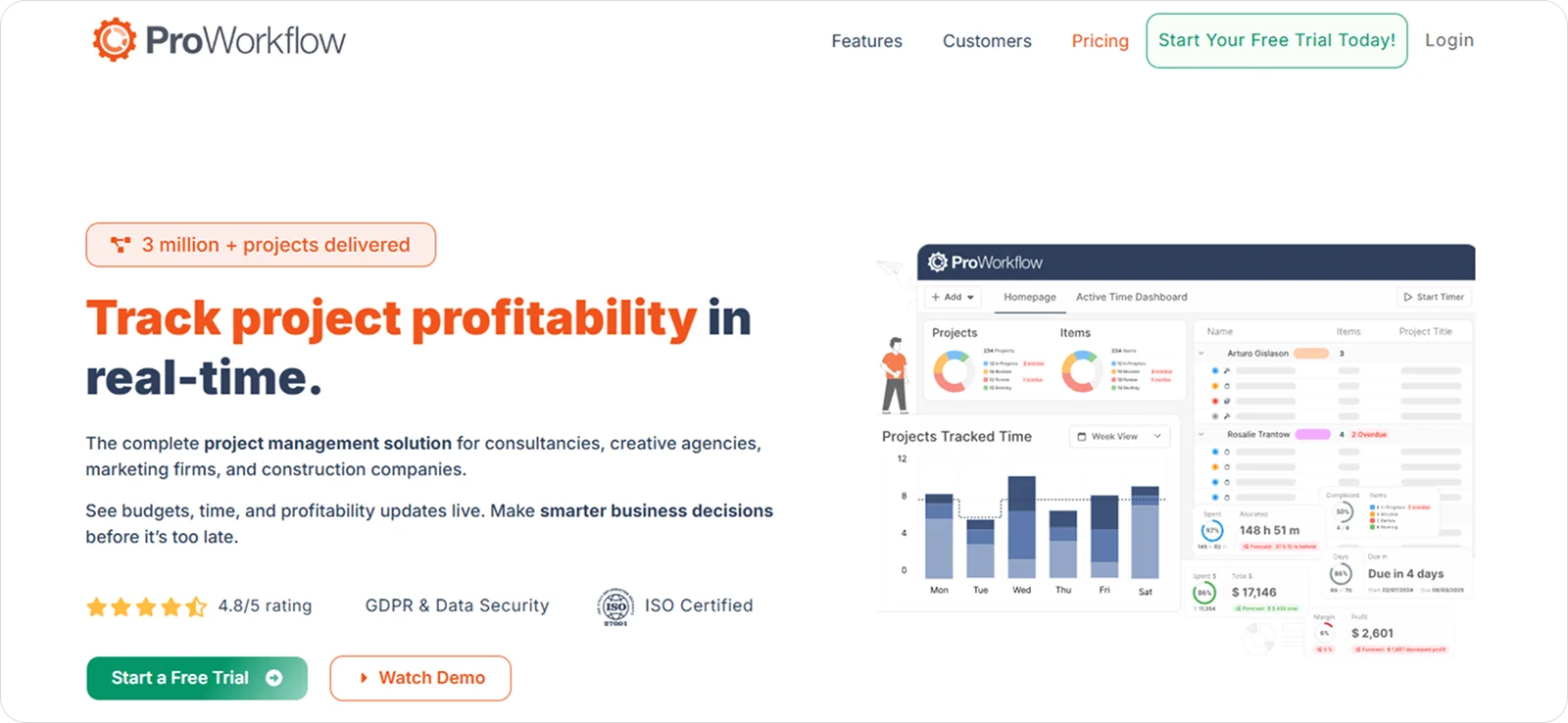The width and height of the screenshot is (1568, 723).
Task: Toggle the red status indicator in the task list
Action: pos(1215,401)
